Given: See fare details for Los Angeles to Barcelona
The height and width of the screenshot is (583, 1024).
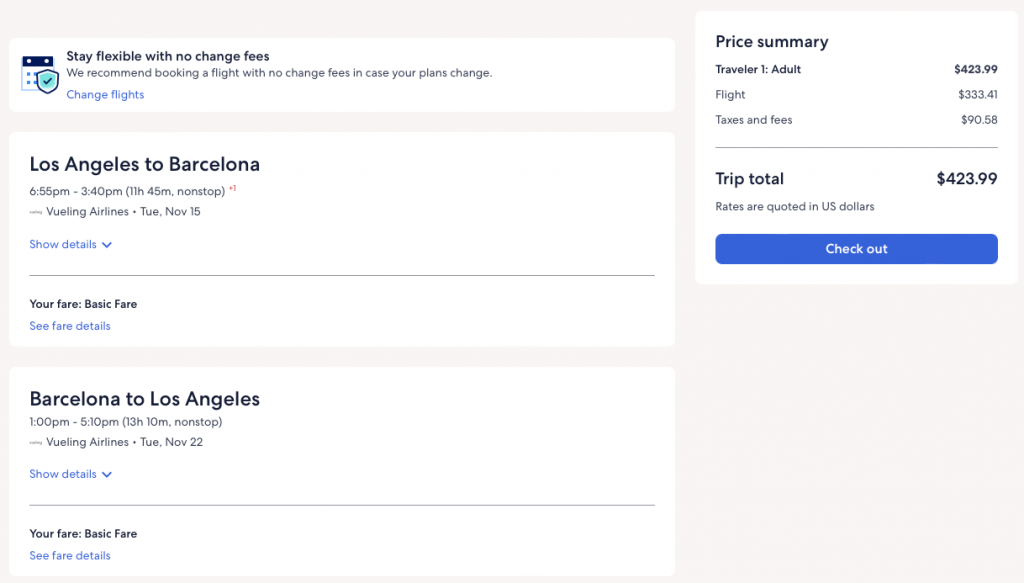Looking at the screenshot, I should click(x=70, y=326).
